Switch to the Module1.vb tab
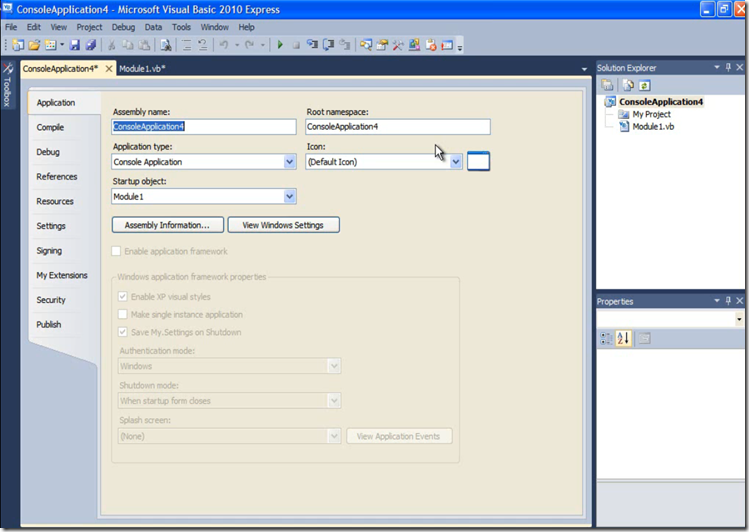The height and width of the screenshot is (532, 749). coord(142,69)
